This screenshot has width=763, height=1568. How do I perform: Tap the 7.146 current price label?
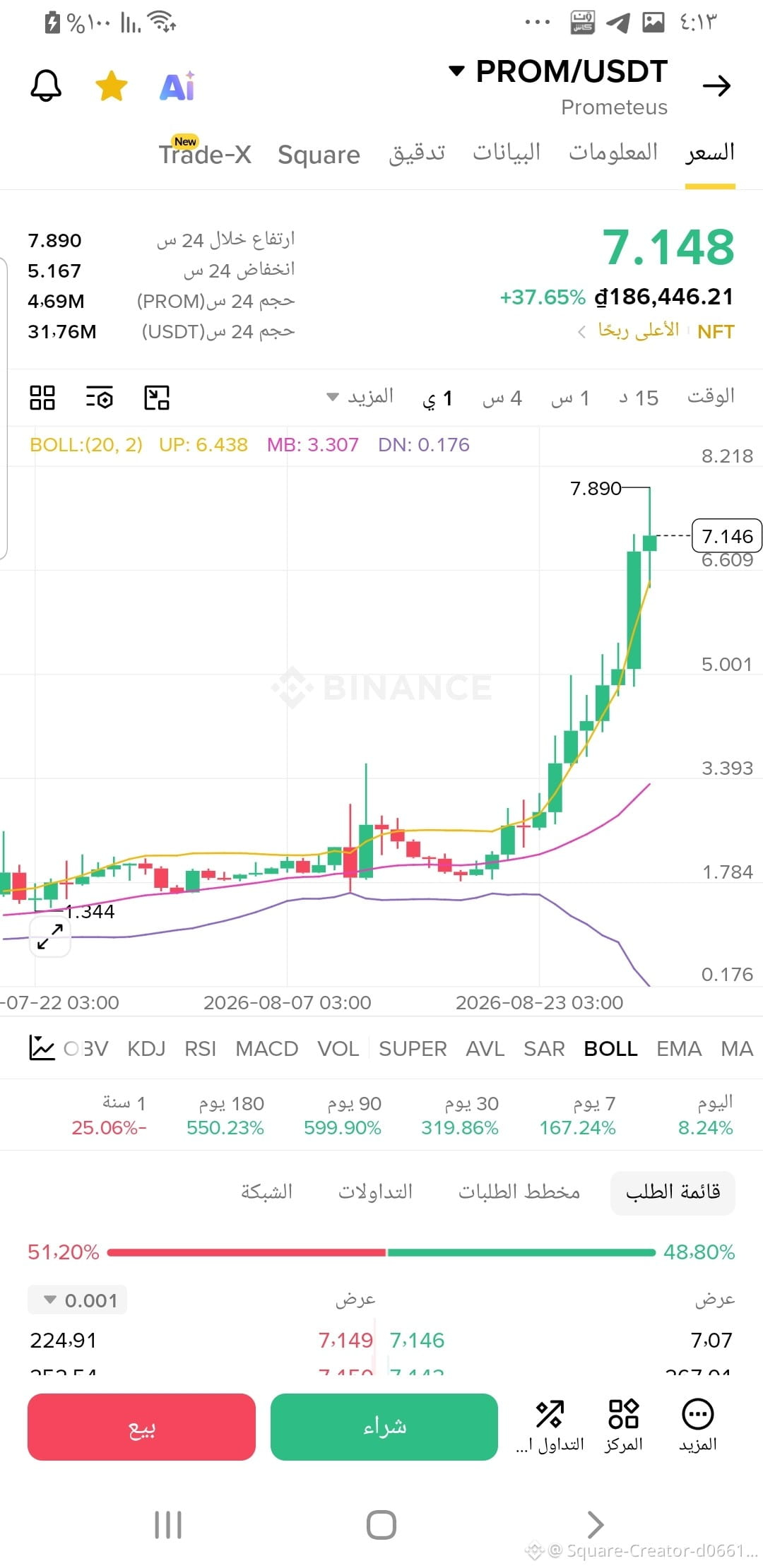(728, 536)
